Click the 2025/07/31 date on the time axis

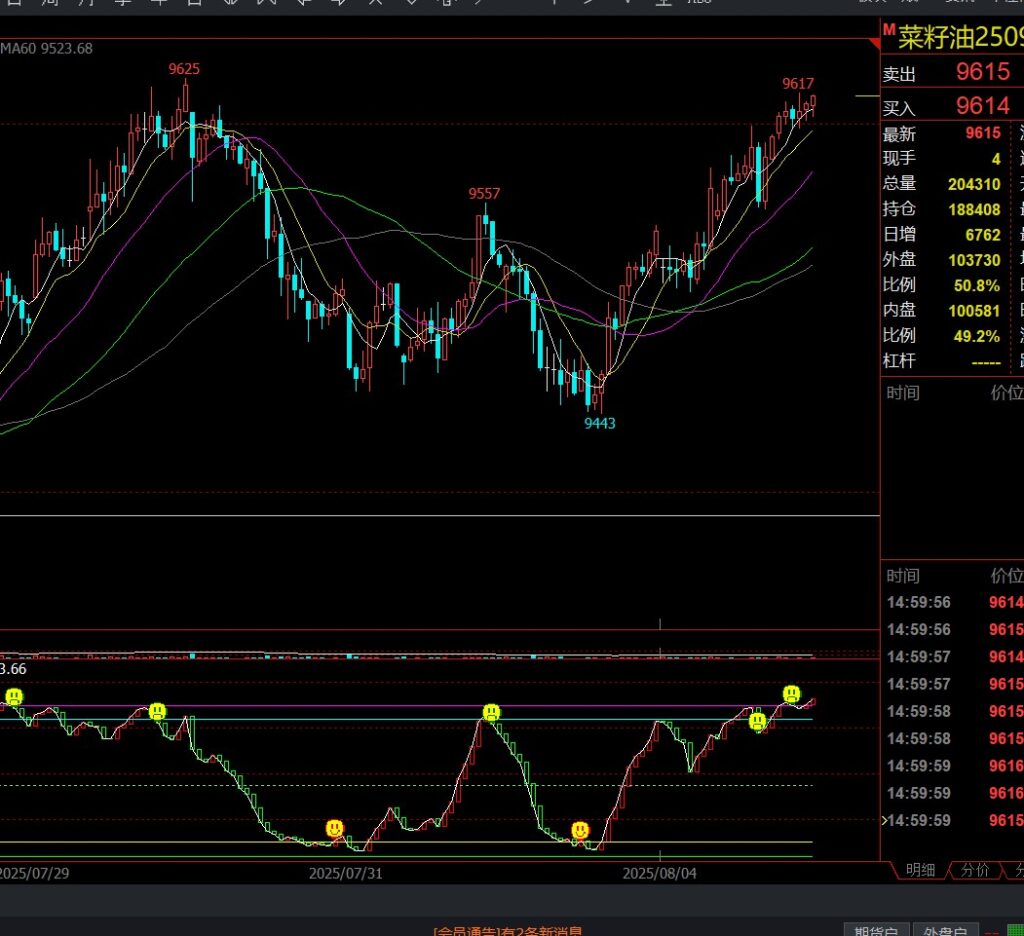click(345, 873)
